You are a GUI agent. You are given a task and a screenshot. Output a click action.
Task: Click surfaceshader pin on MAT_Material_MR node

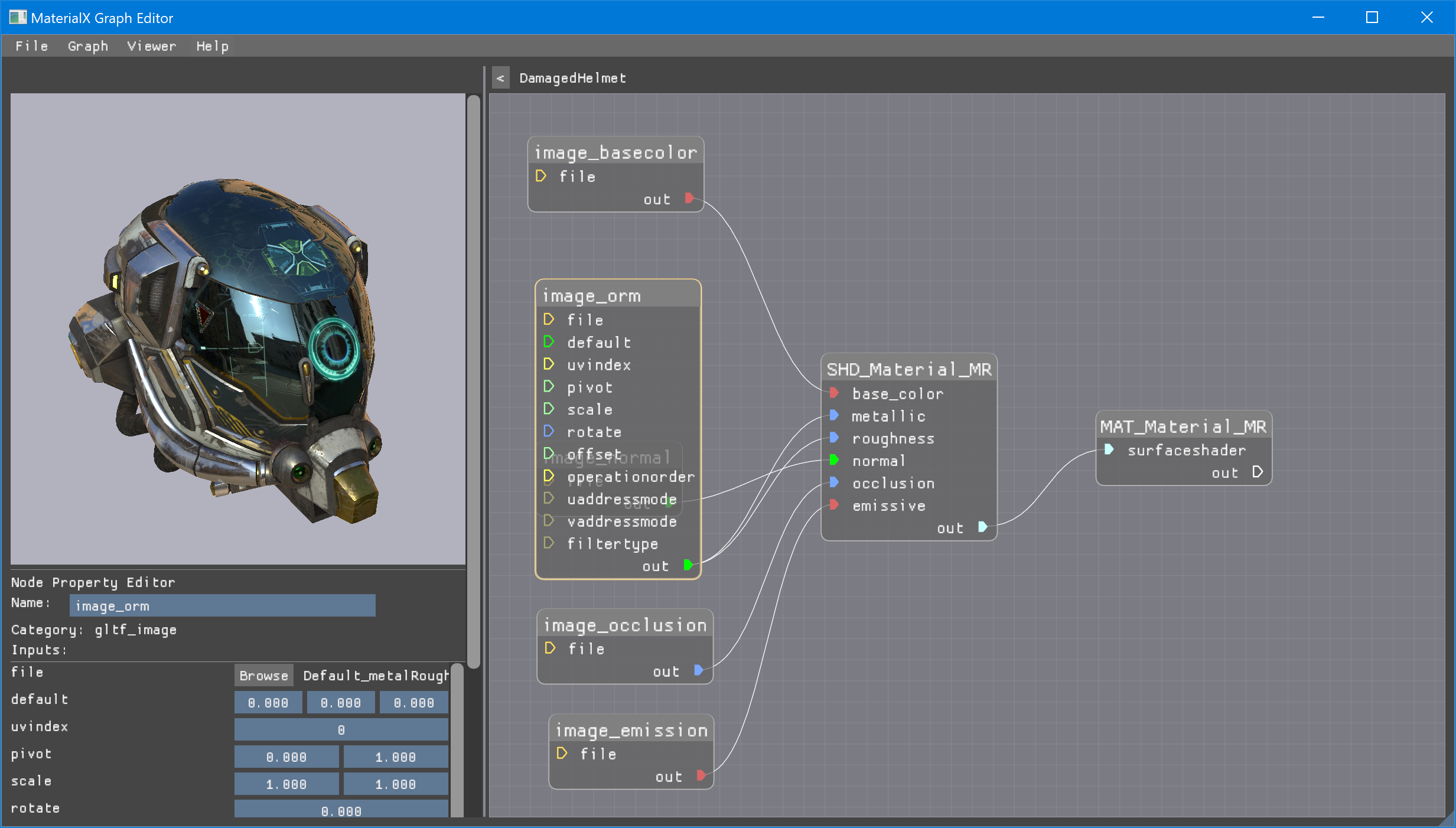[x=1109, y=449]
